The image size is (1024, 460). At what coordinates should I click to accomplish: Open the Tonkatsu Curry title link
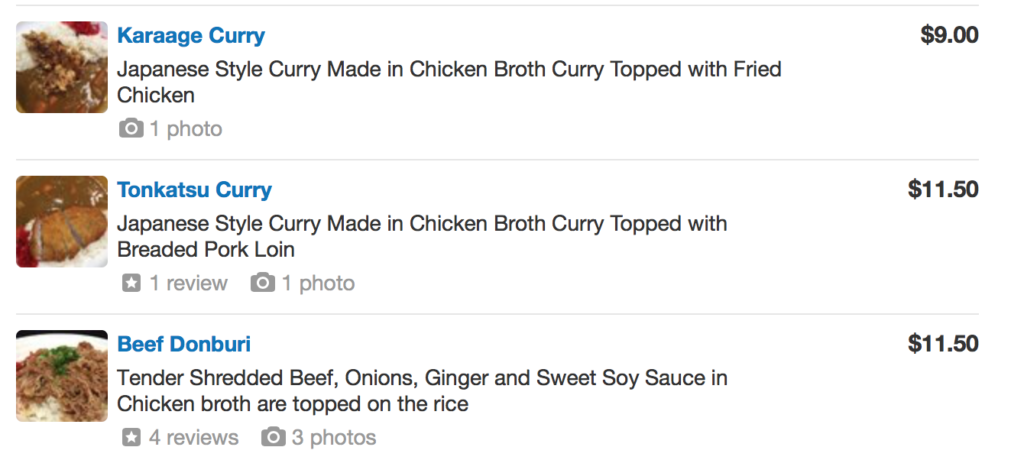(x=194, y=190)
